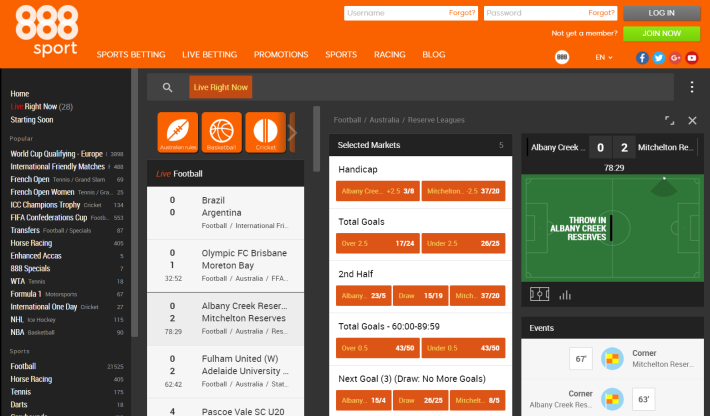Image resolution: width=710 pixels, height=416 pixels.
Task: Click the Username input field
Action: 411,13
